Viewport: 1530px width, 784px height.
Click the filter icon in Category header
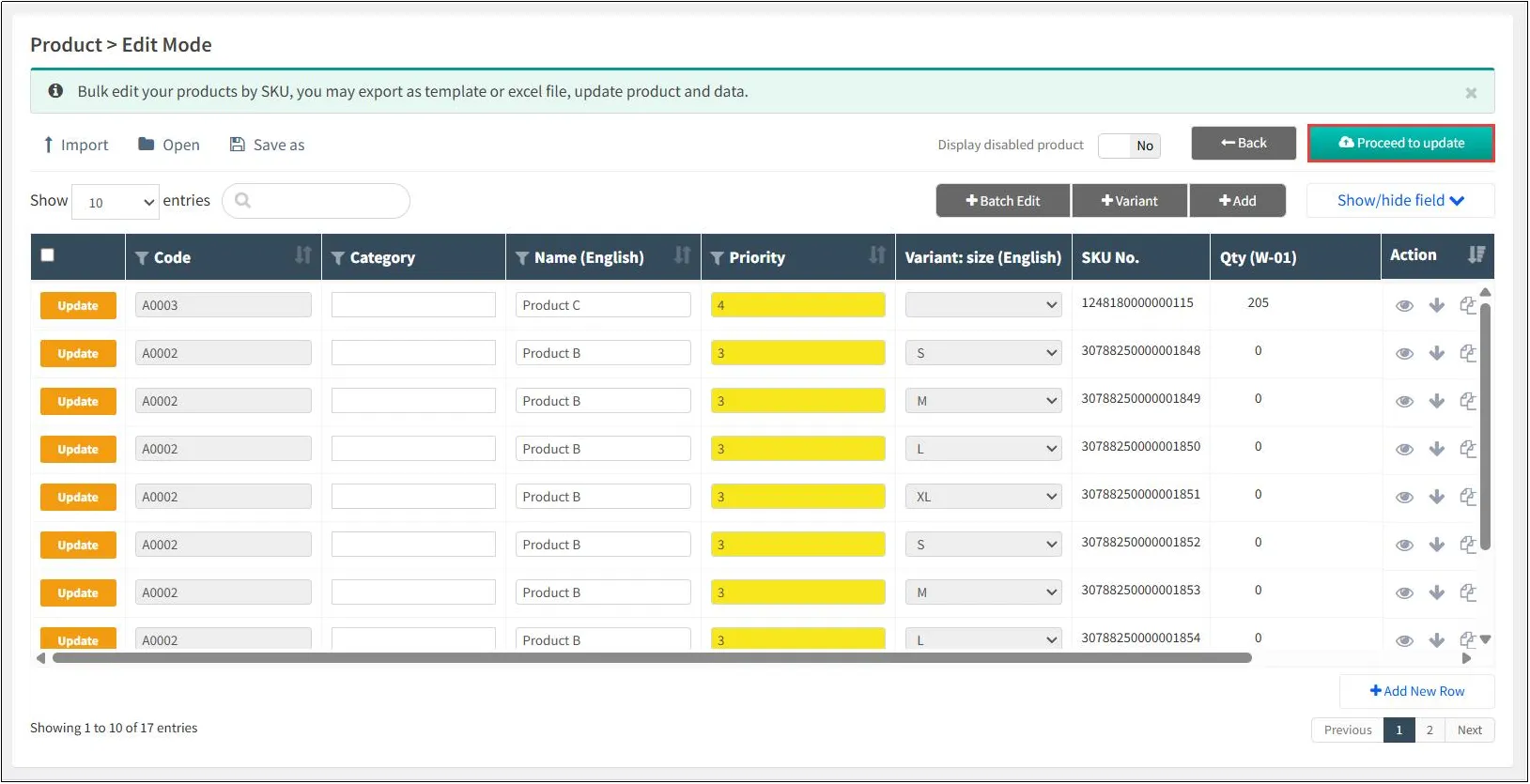pyautogui.click(x=338, y=258)
